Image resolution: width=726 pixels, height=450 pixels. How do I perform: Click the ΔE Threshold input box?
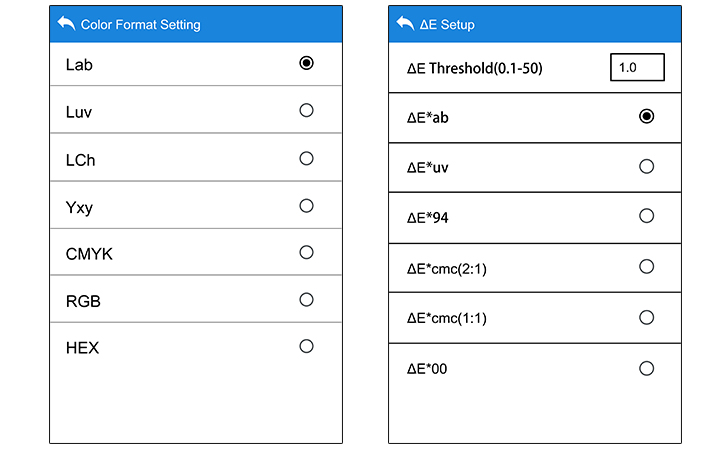tap(637, 68)
